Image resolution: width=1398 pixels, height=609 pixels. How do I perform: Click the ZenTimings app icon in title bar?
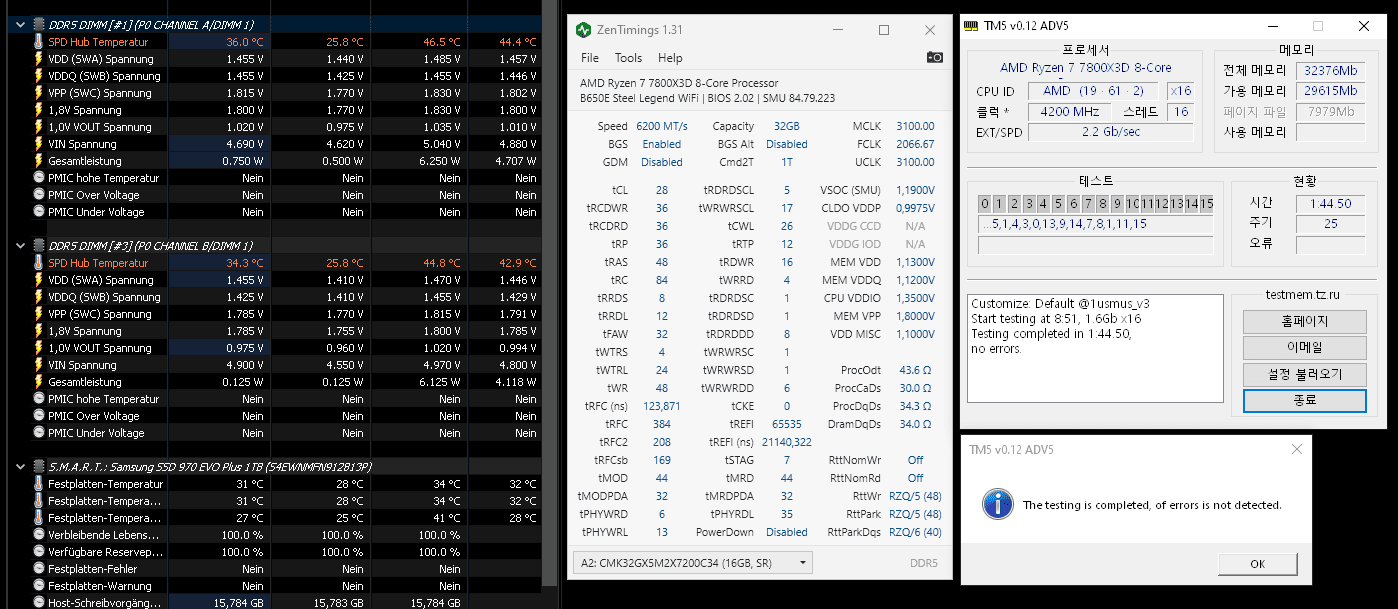[x=583, y=30]
